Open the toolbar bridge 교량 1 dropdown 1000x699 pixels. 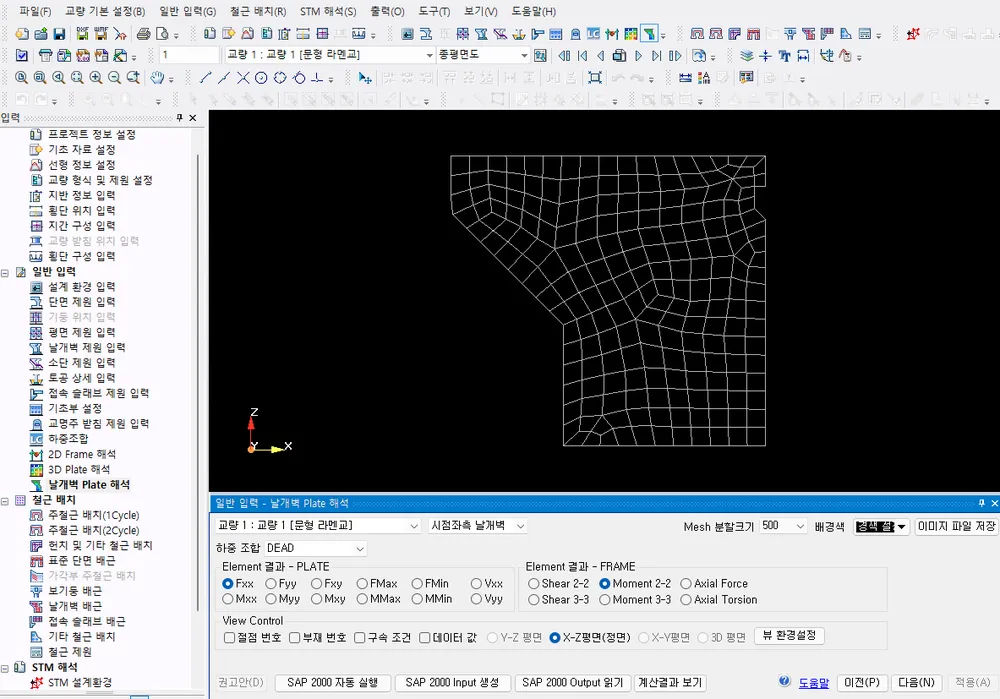(330, 55)
